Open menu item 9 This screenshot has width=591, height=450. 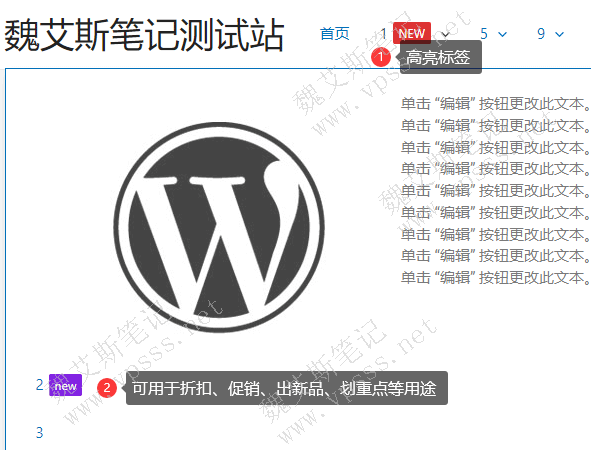(x=541, y=34)
